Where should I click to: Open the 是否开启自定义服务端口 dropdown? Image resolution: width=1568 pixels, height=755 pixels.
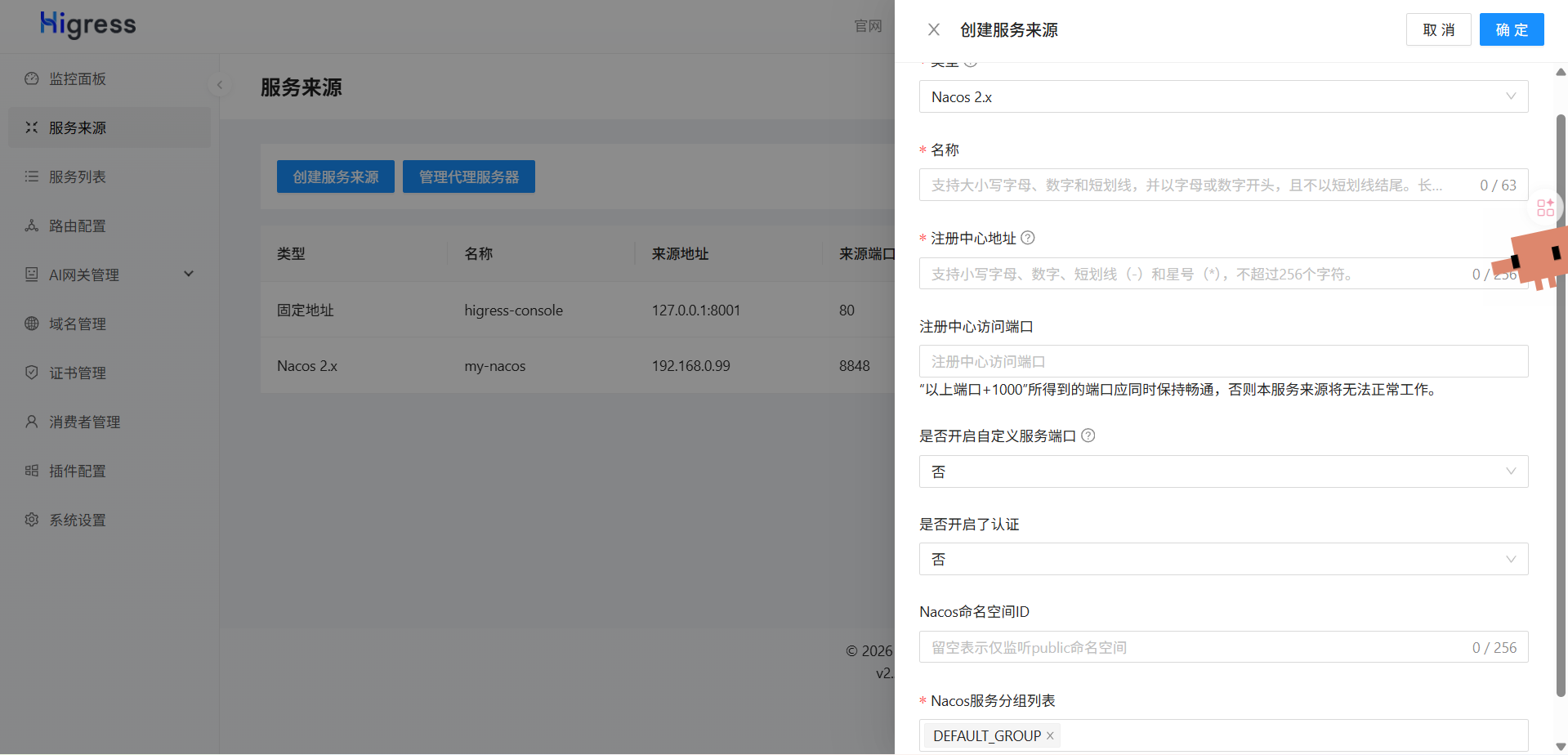[x=1223, y=471]
